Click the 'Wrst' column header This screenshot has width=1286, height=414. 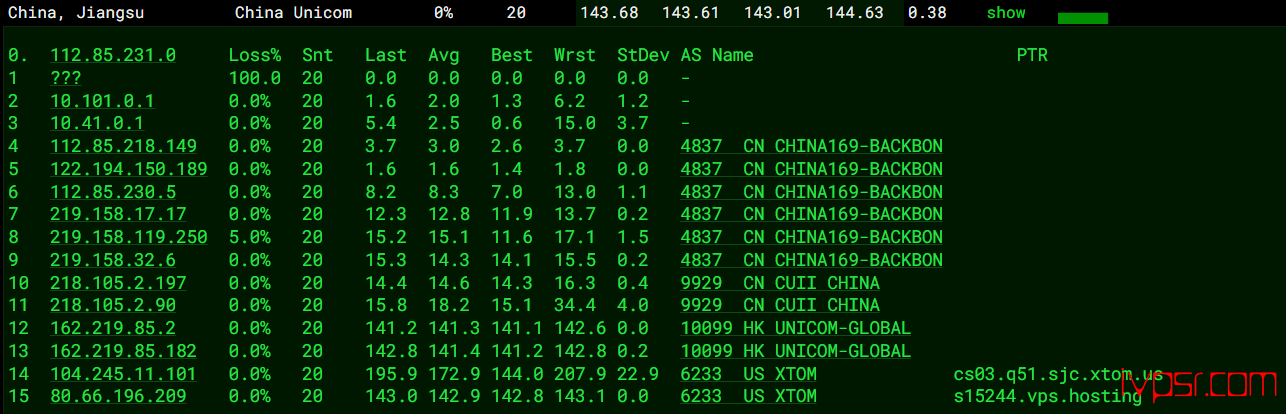pyautogui.click(x=575, y=55)
